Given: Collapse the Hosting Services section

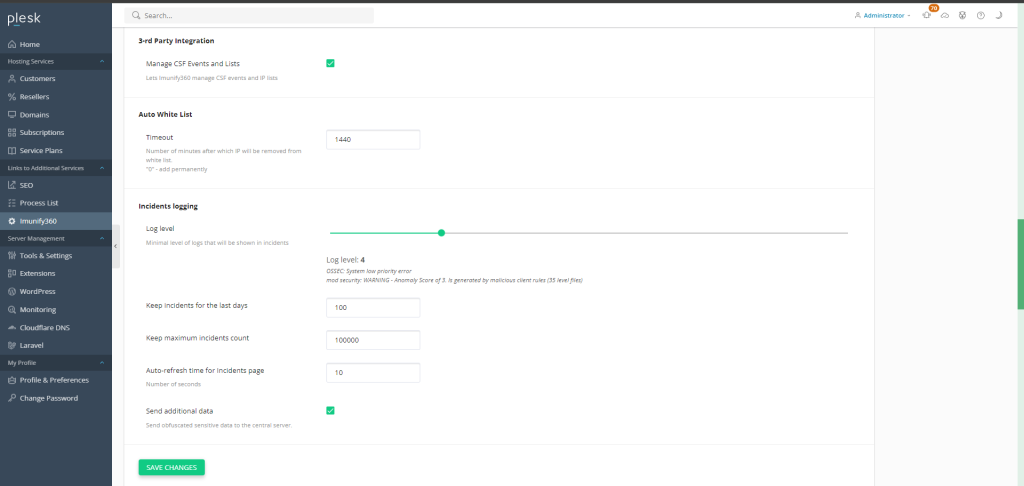Looking at the screenshot, I should point(102,61).
